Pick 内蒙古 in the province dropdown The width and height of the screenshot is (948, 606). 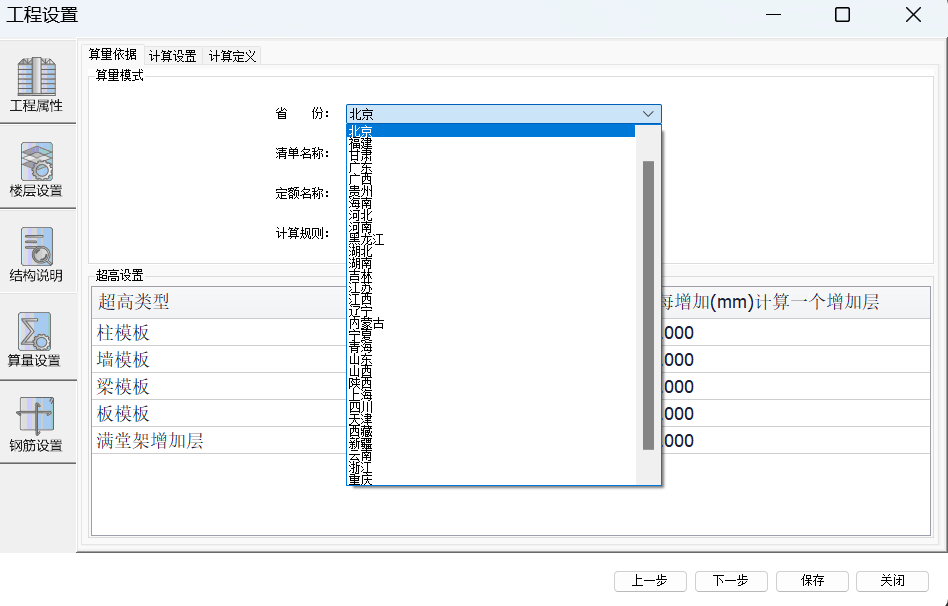coord(366,324)
